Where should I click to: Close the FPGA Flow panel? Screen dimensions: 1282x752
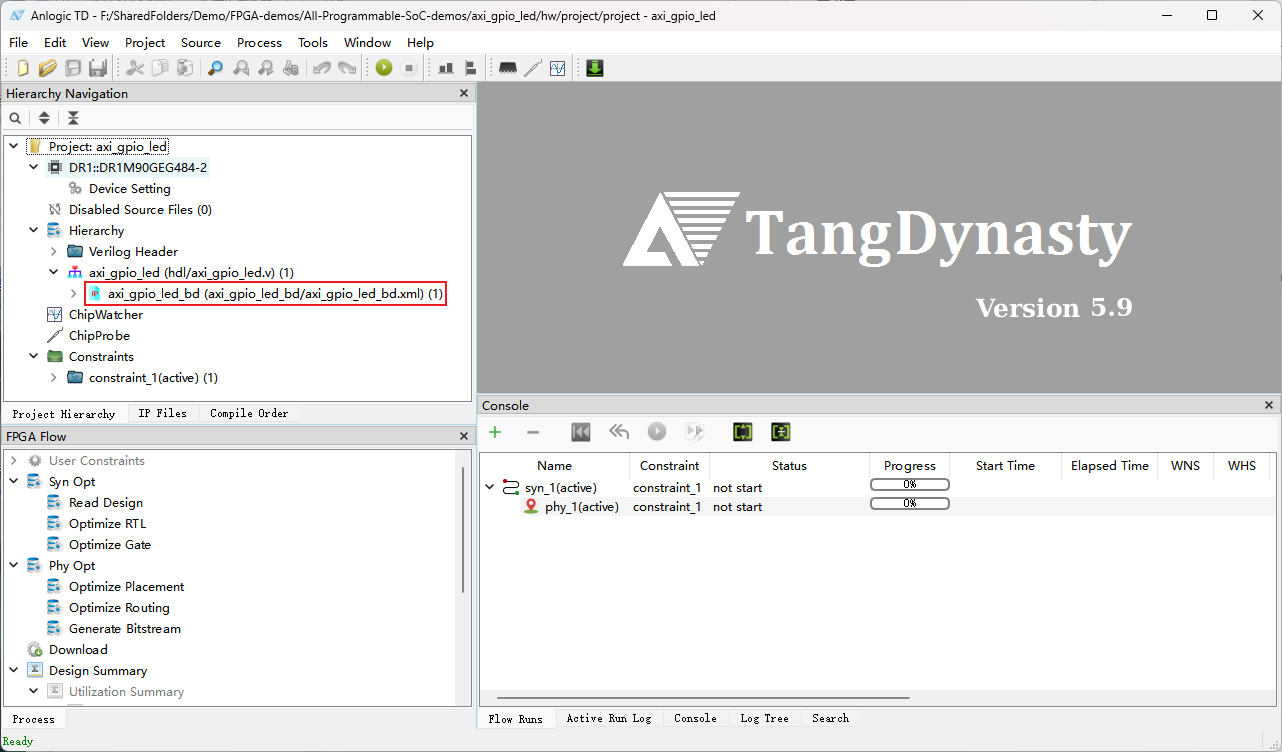point(463,437)
